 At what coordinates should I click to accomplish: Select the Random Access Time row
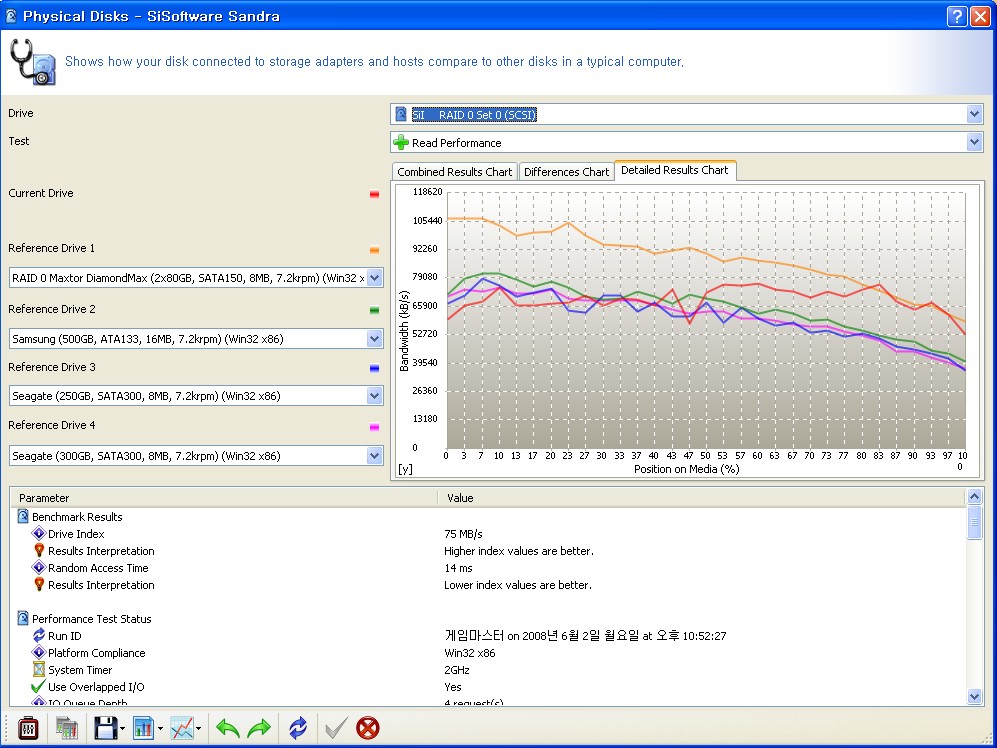488,567
